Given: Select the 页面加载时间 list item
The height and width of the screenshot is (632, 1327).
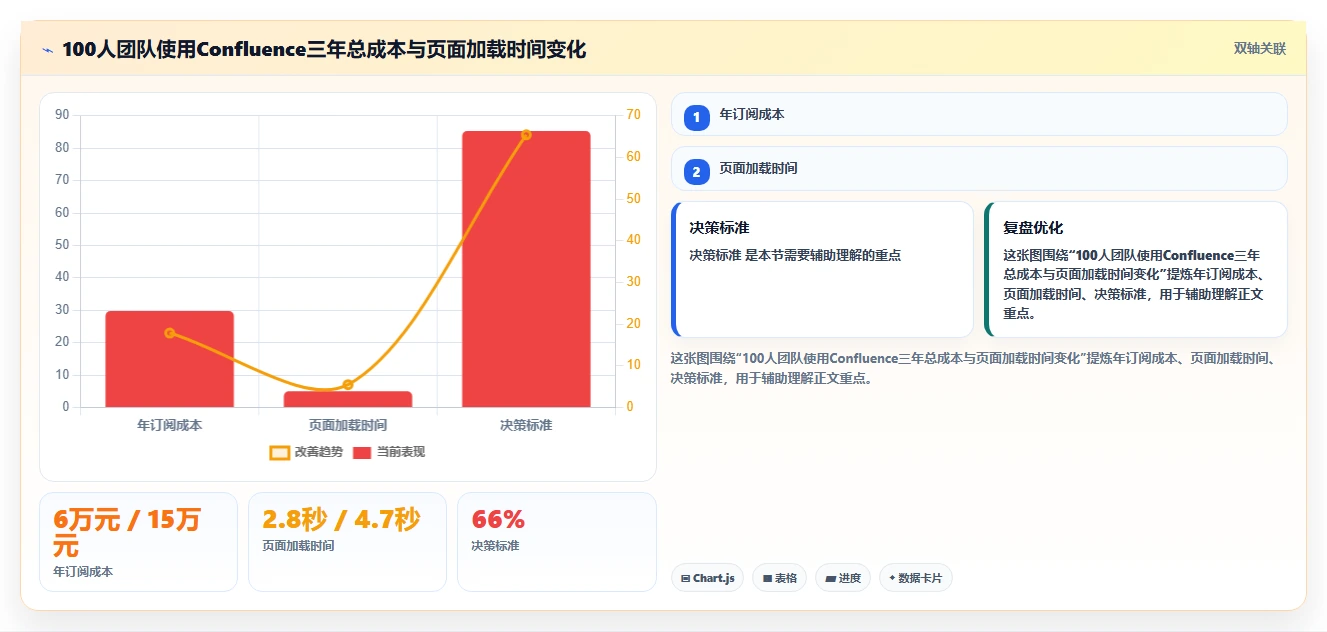Looking at the screenshot, I should pos(979,168).
